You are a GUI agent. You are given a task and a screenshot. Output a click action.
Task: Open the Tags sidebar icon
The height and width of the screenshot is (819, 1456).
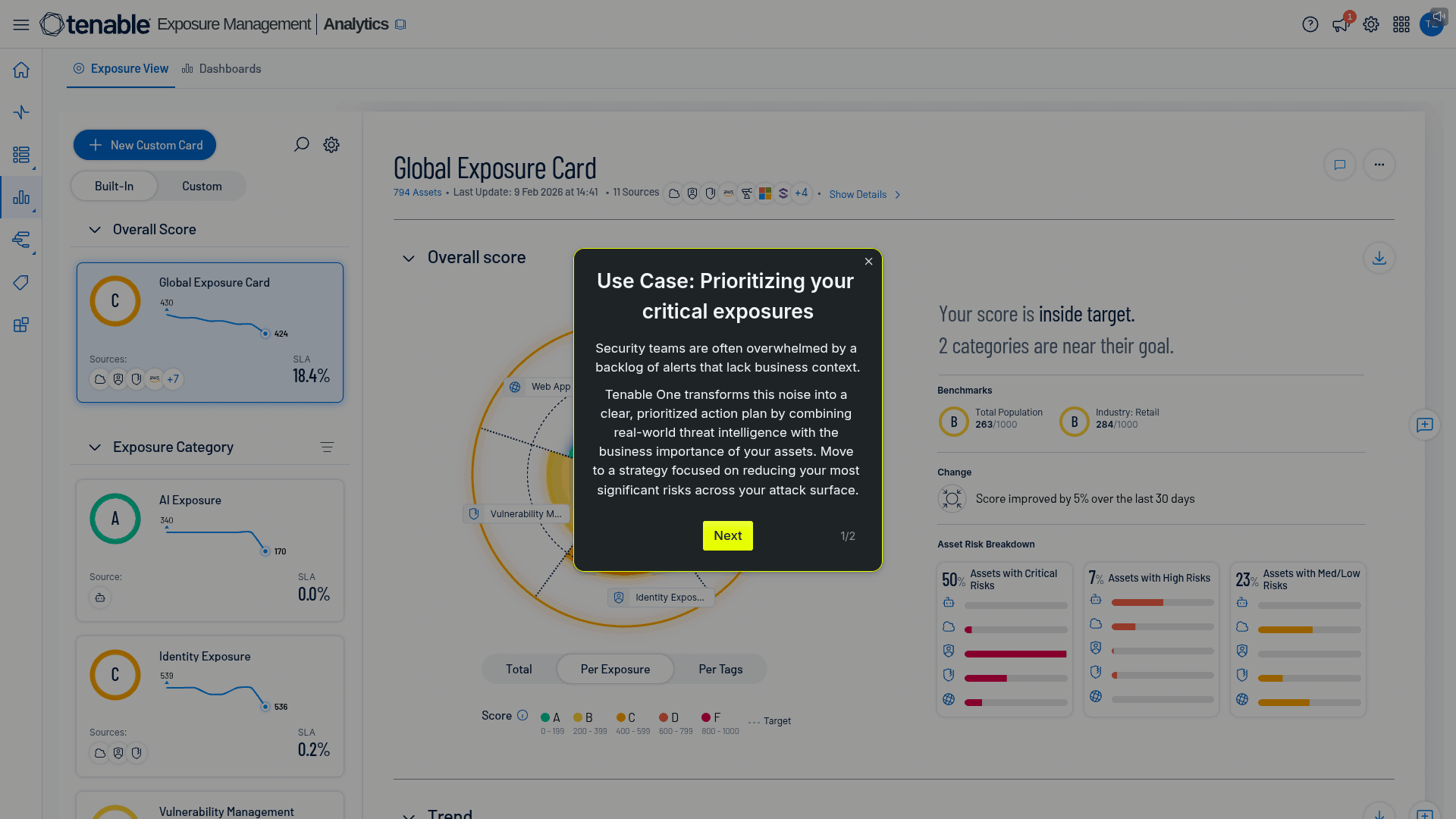pyautogui.click(x=21, y=283)
